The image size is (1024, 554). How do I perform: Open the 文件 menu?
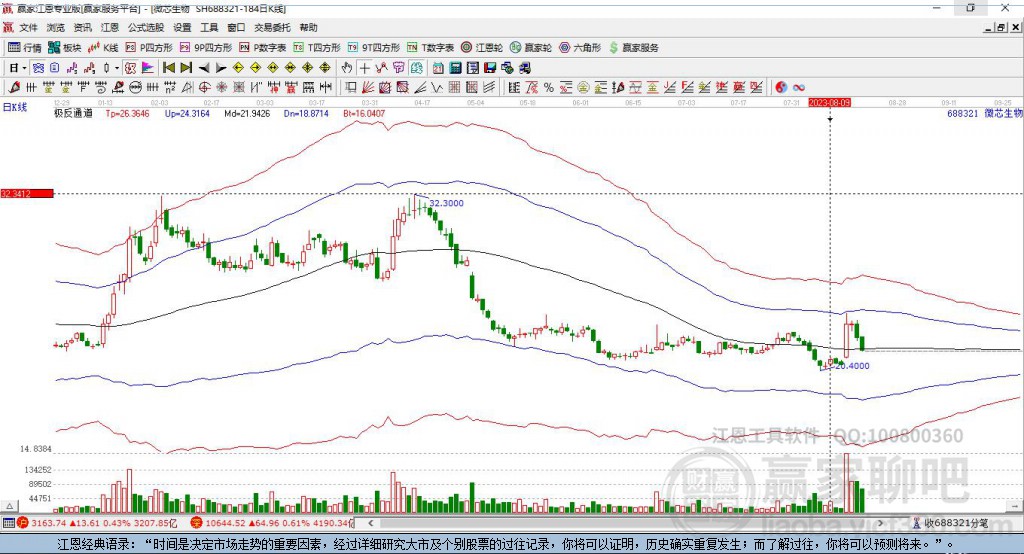click(x=28, y=27)
